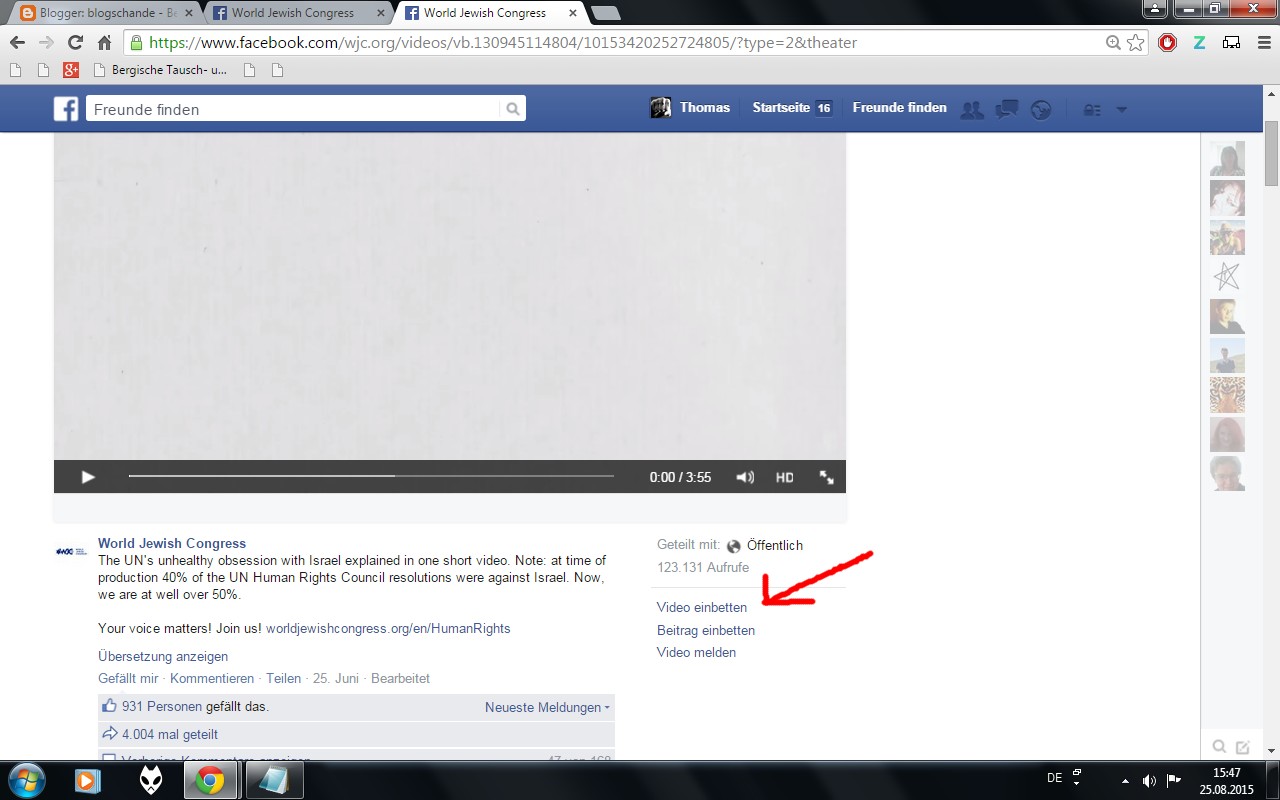Open Google+ bookmark

(x=70, y=70)
